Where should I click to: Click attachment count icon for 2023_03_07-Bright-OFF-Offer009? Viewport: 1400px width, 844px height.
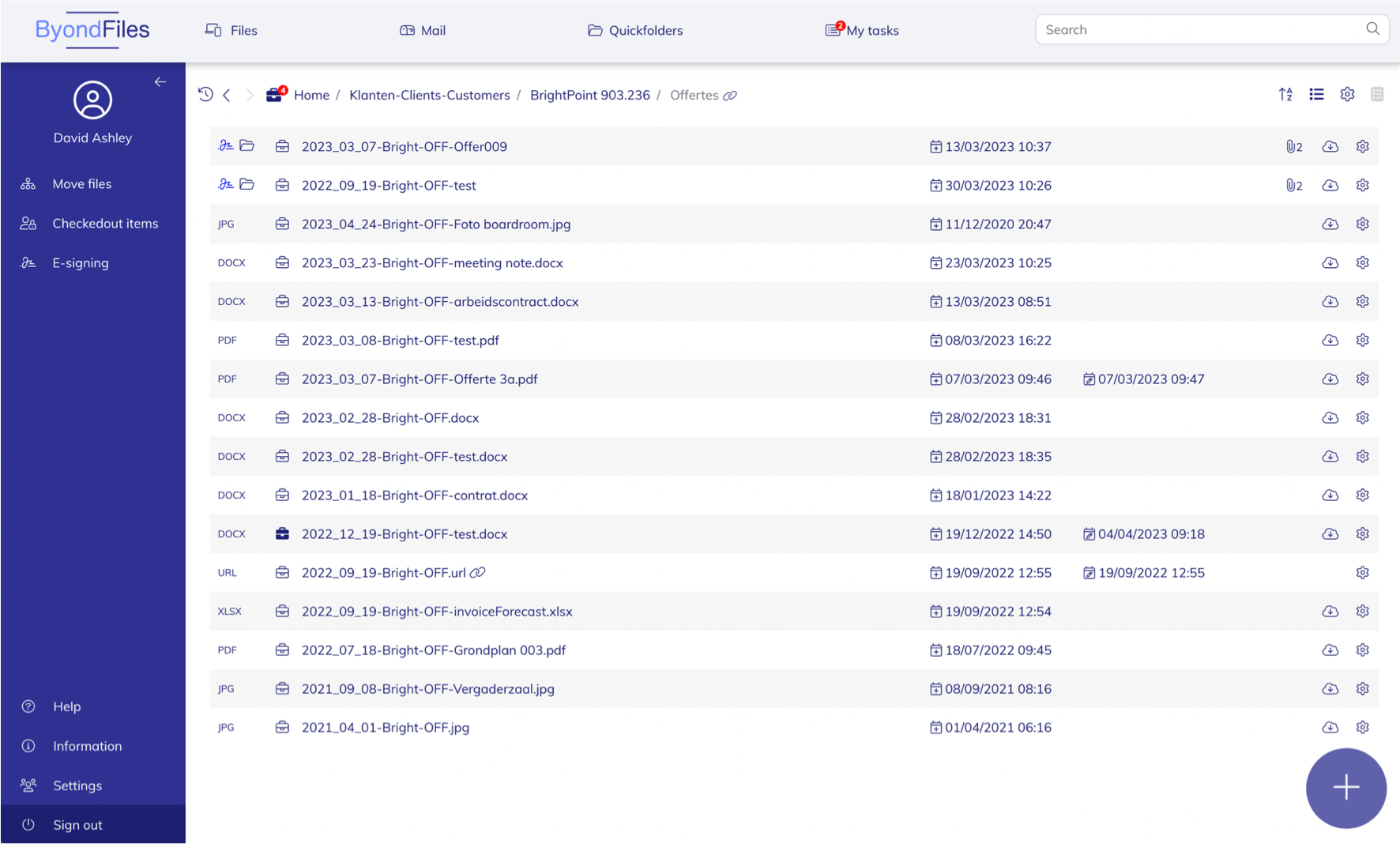[1293, 147]
